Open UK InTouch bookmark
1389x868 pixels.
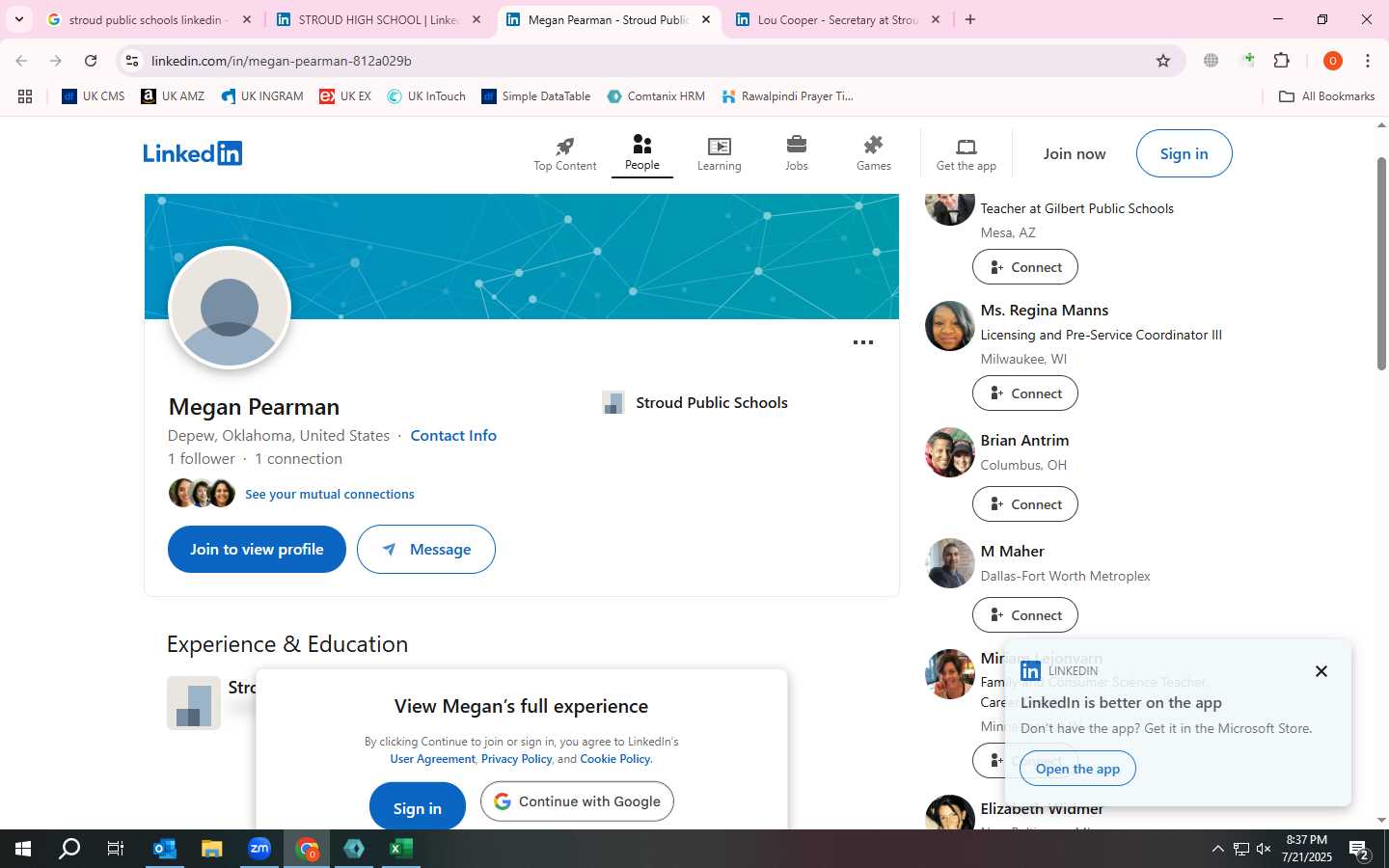pos(426,96)
